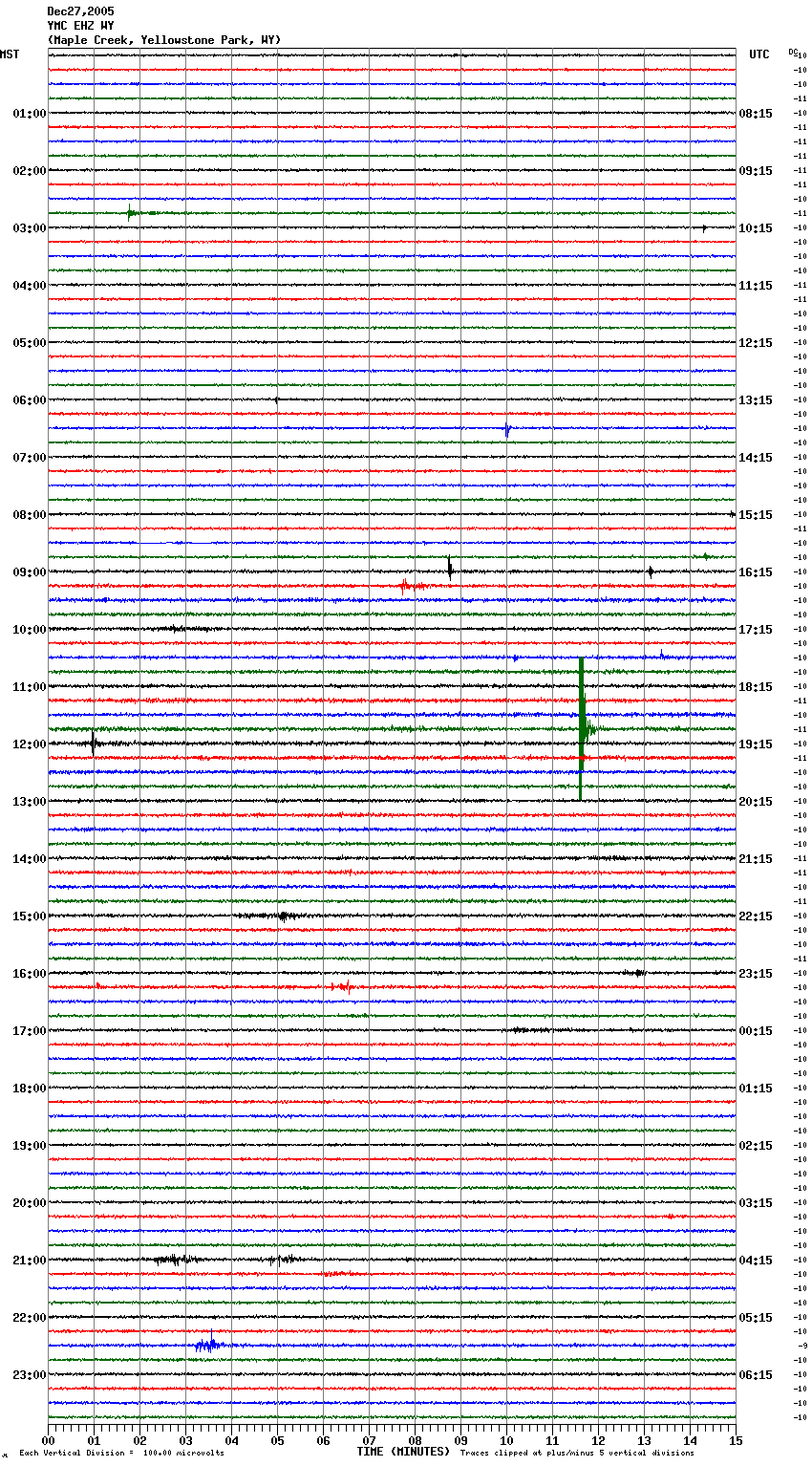
Task: Click the UTC axis header
Action: click(x=759, y=54)
